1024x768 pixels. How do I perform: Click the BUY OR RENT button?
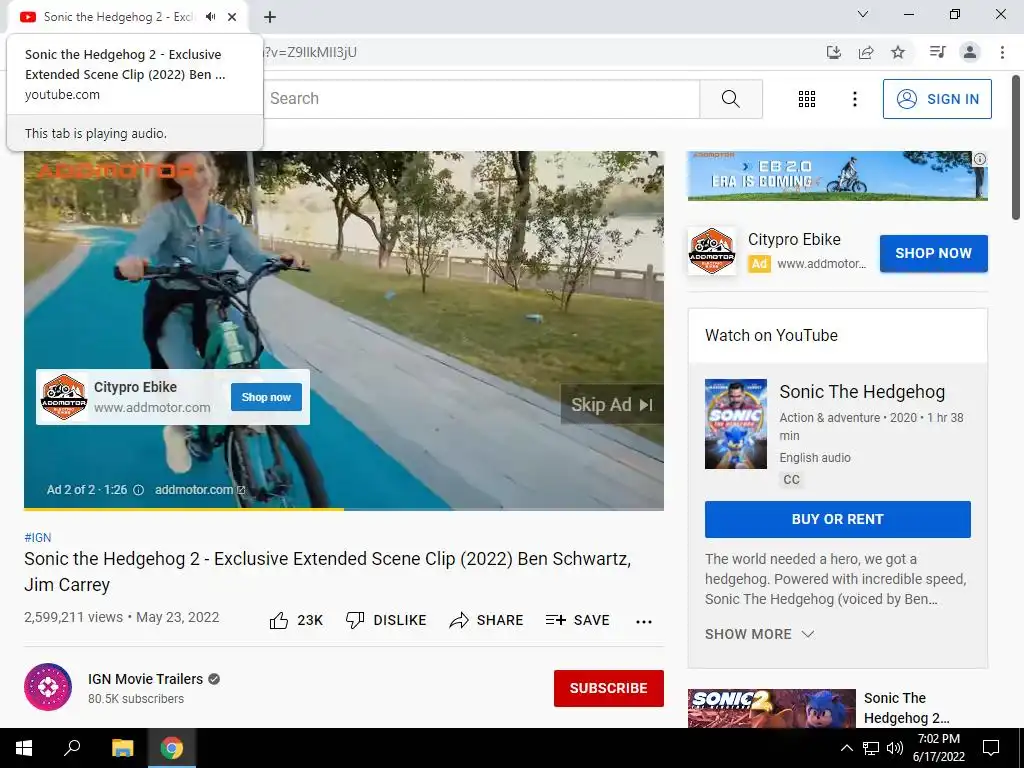(837, 519)
